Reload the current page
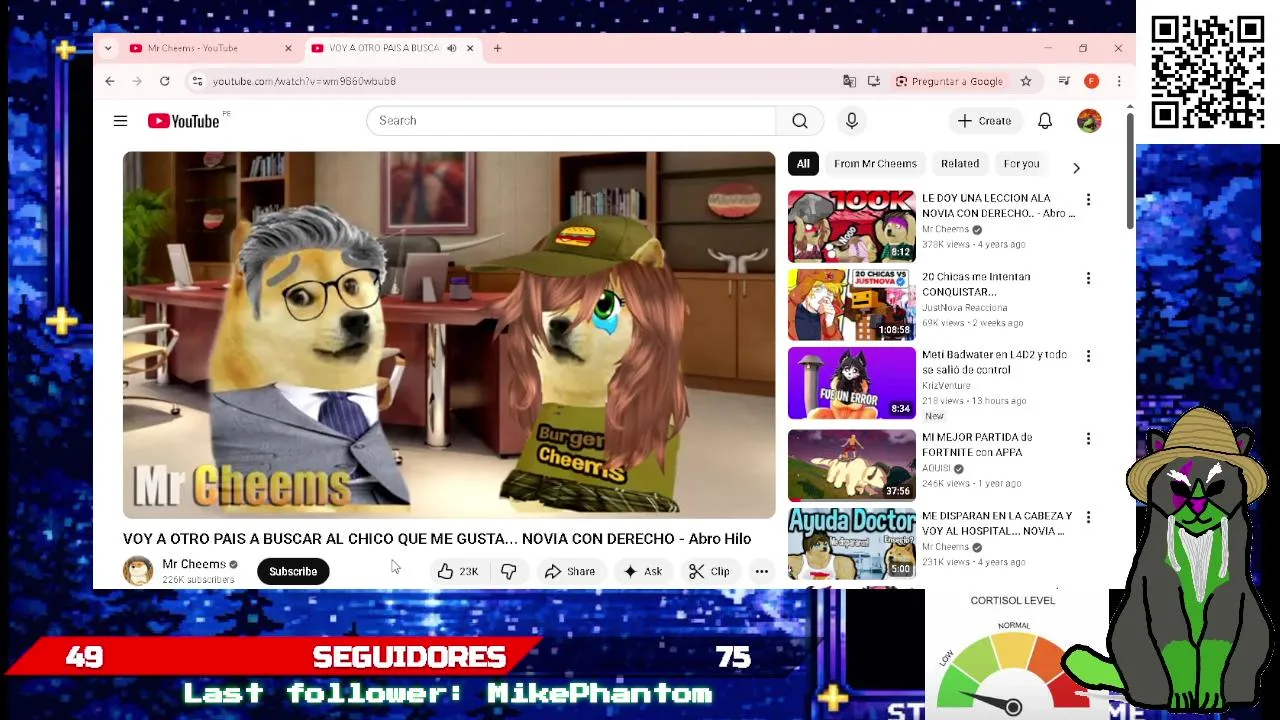The width and height of the screenshot is (1280, 720). click(165, 81)
